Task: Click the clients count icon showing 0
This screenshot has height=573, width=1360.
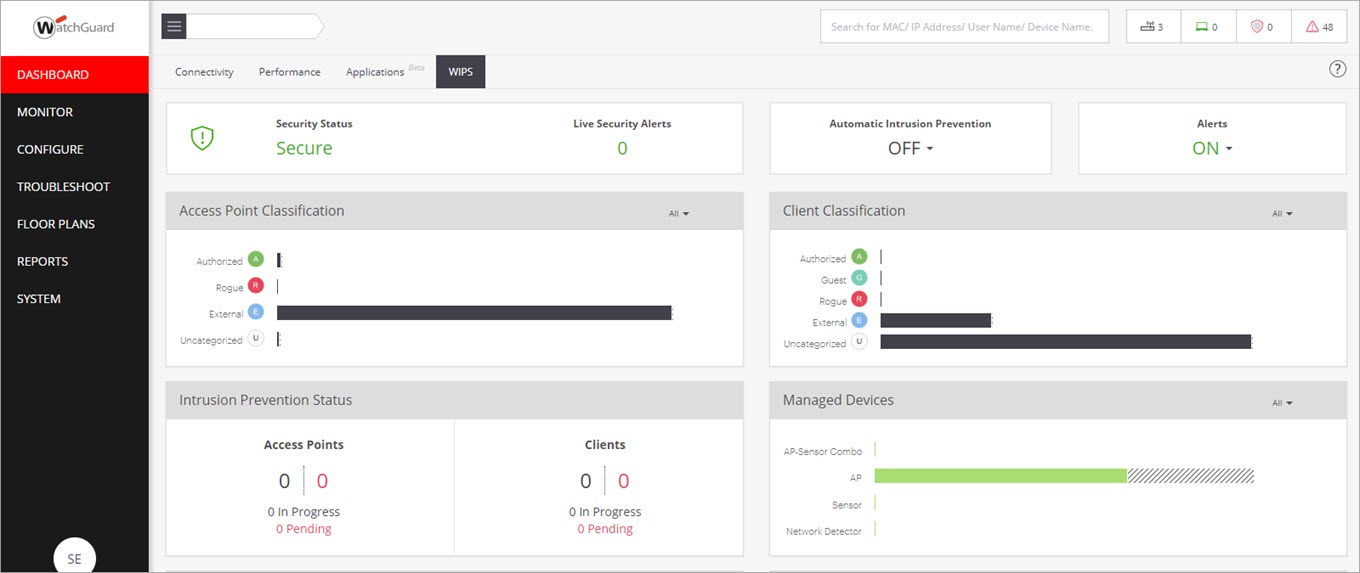Action: pos(1208,27)
